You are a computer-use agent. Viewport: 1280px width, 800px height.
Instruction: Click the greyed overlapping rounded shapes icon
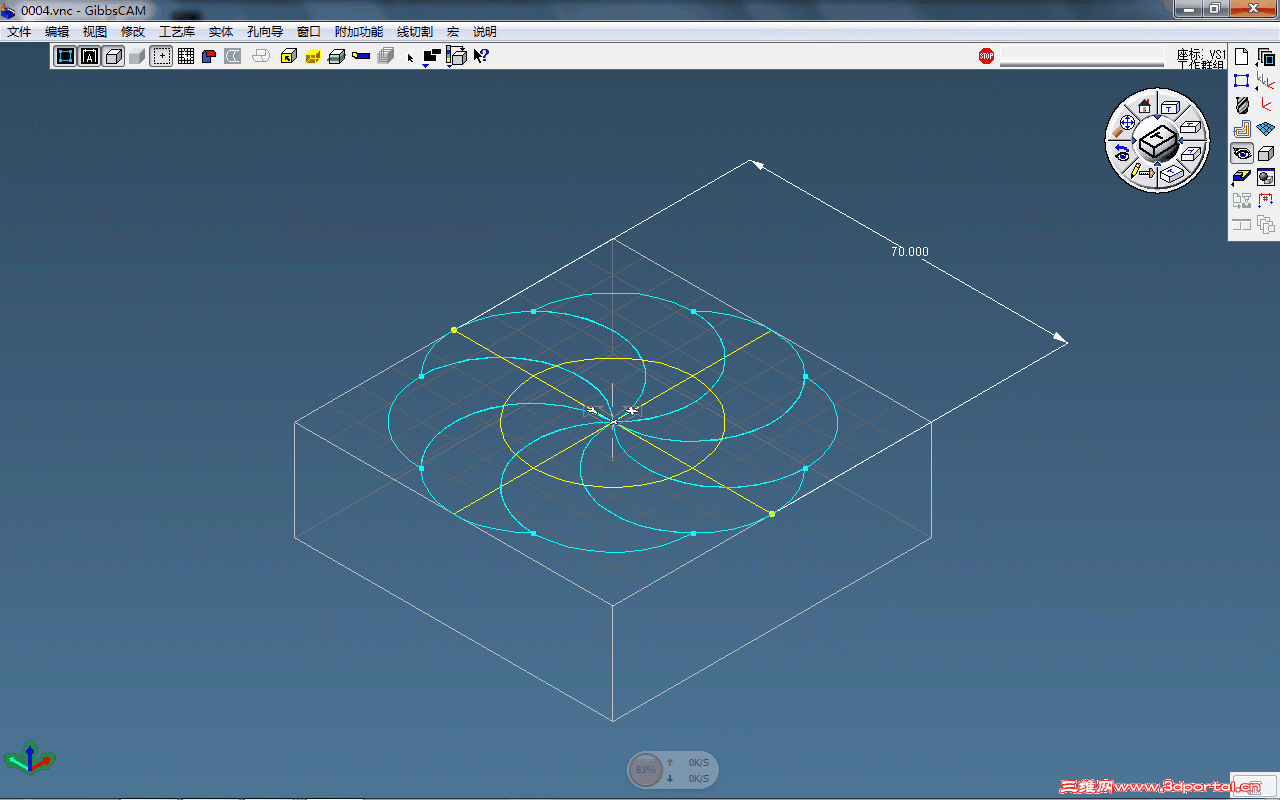(261, 56)
